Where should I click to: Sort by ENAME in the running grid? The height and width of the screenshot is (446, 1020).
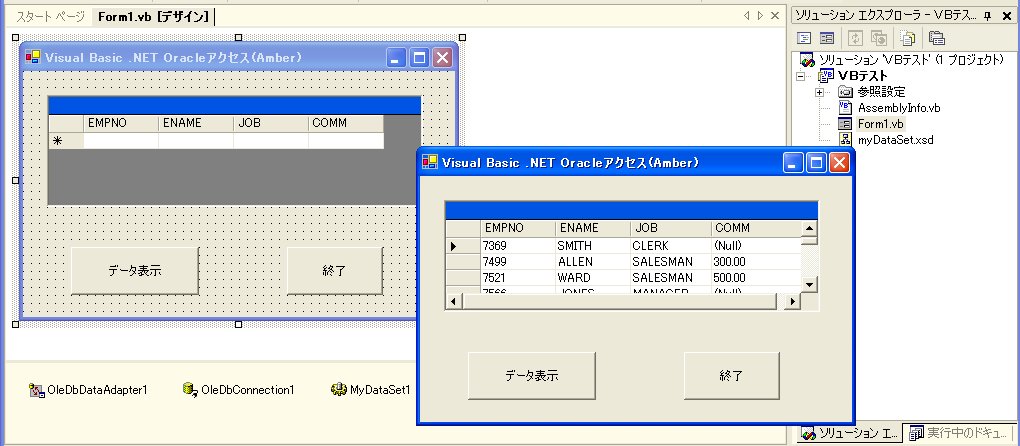point(593,228)
